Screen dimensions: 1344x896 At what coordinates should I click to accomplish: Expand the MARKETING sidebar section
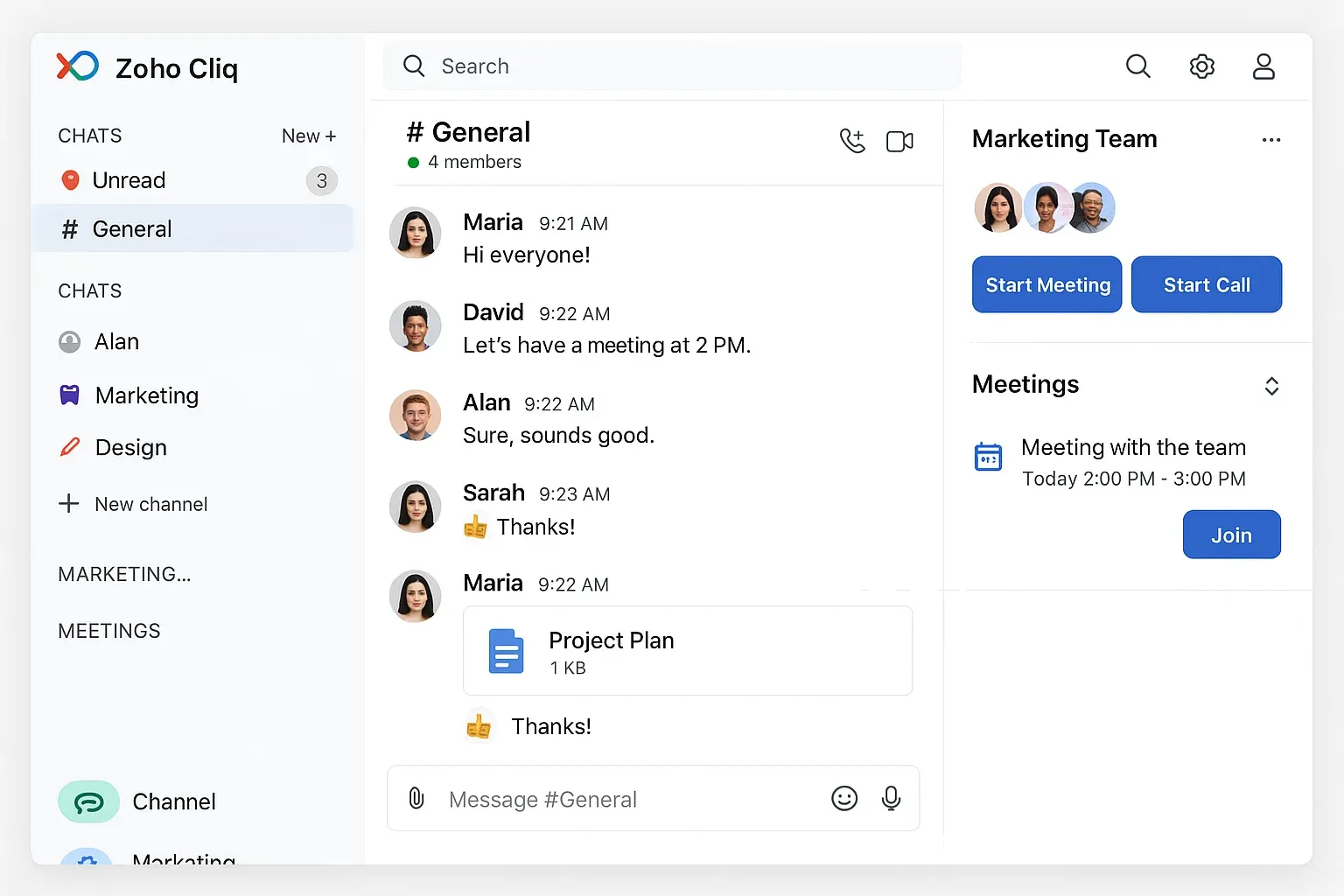point(124,574)
